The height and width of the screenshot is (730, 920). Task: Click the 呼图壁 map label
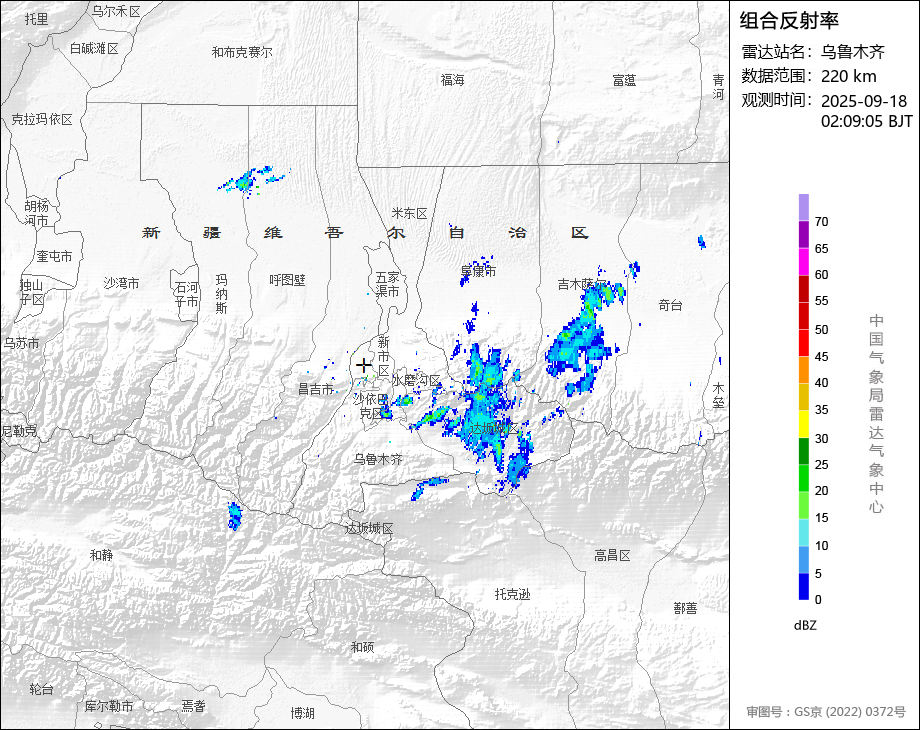pyautogui.click(x=288, y=280)
